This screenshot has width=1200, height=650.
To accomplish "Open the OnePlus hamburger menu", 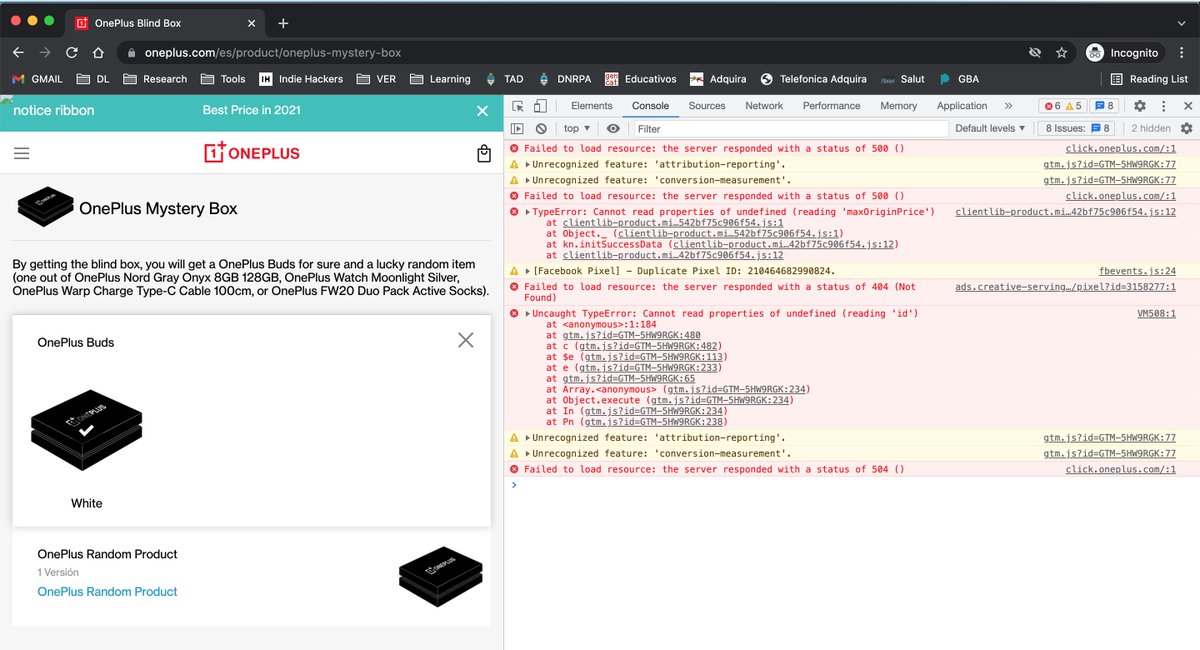I will tap(22, 153).
